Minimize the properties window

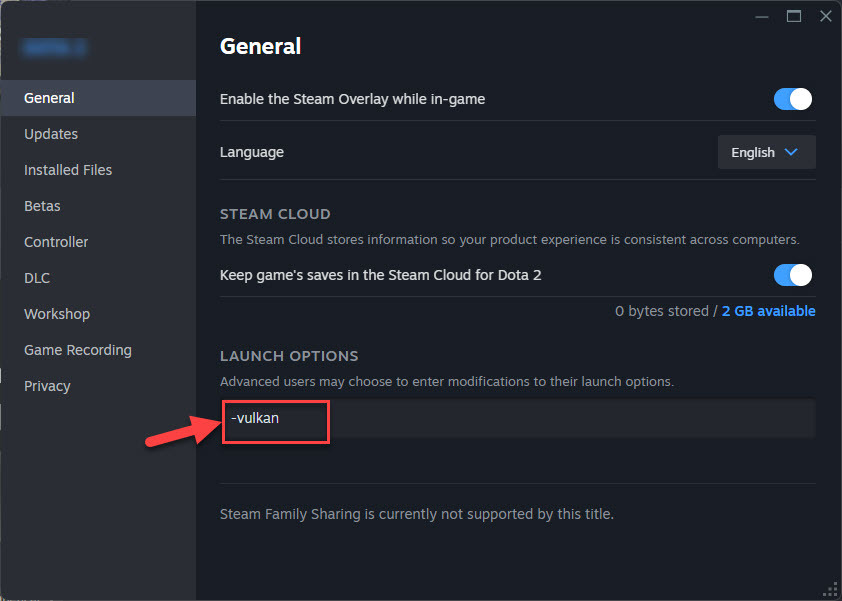pos(762,16)
